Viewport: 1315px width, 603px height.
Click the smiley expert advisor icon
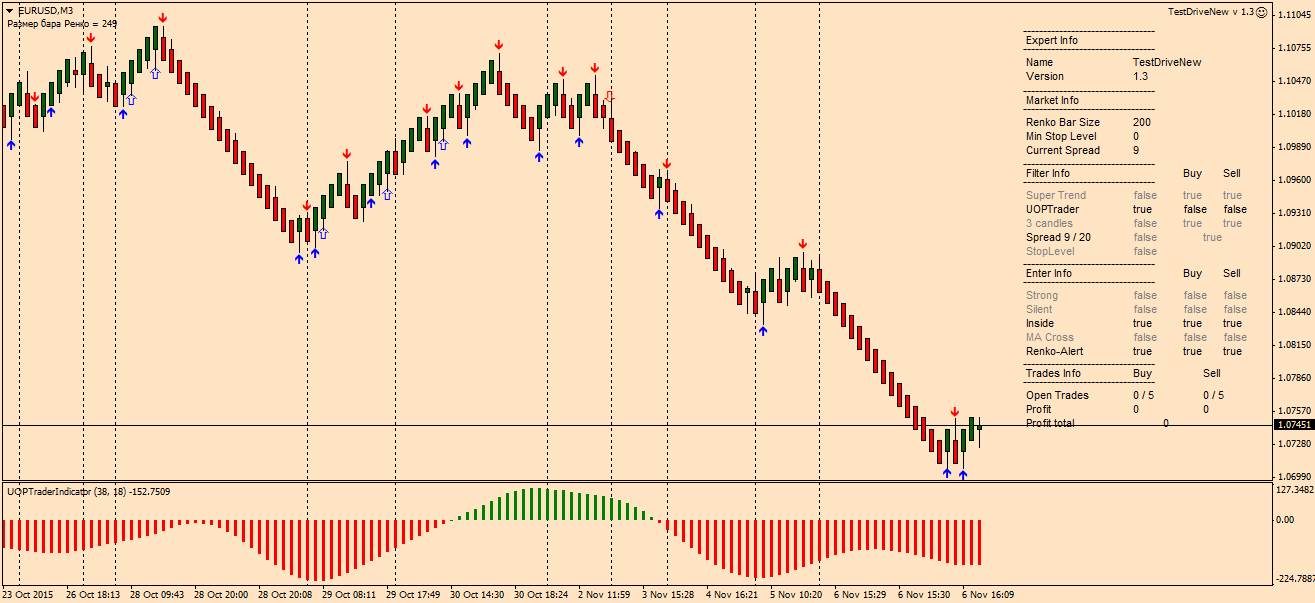[x=1261, y=12]
